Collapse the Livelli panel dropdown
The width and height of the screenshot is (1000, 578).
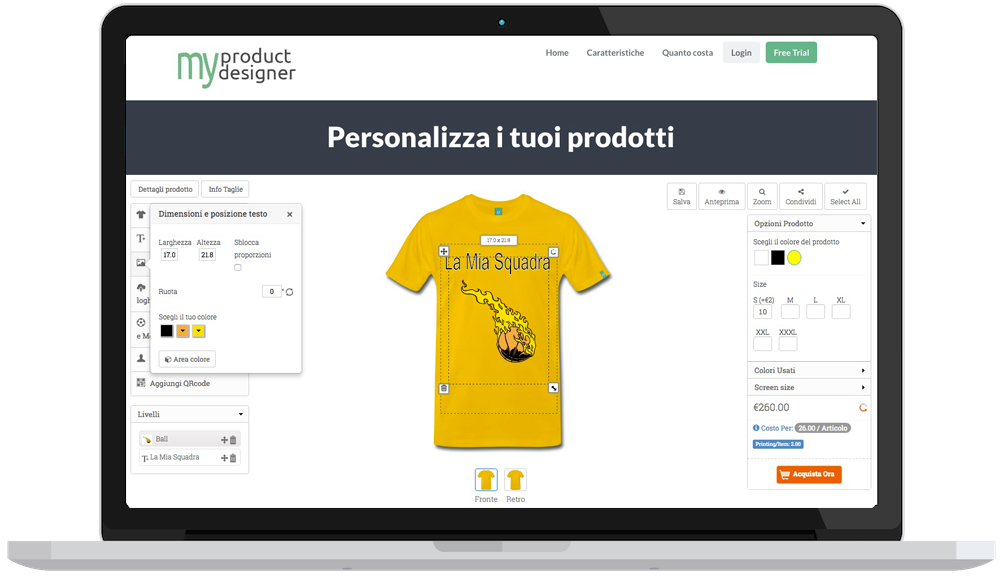tap(240, 415)
